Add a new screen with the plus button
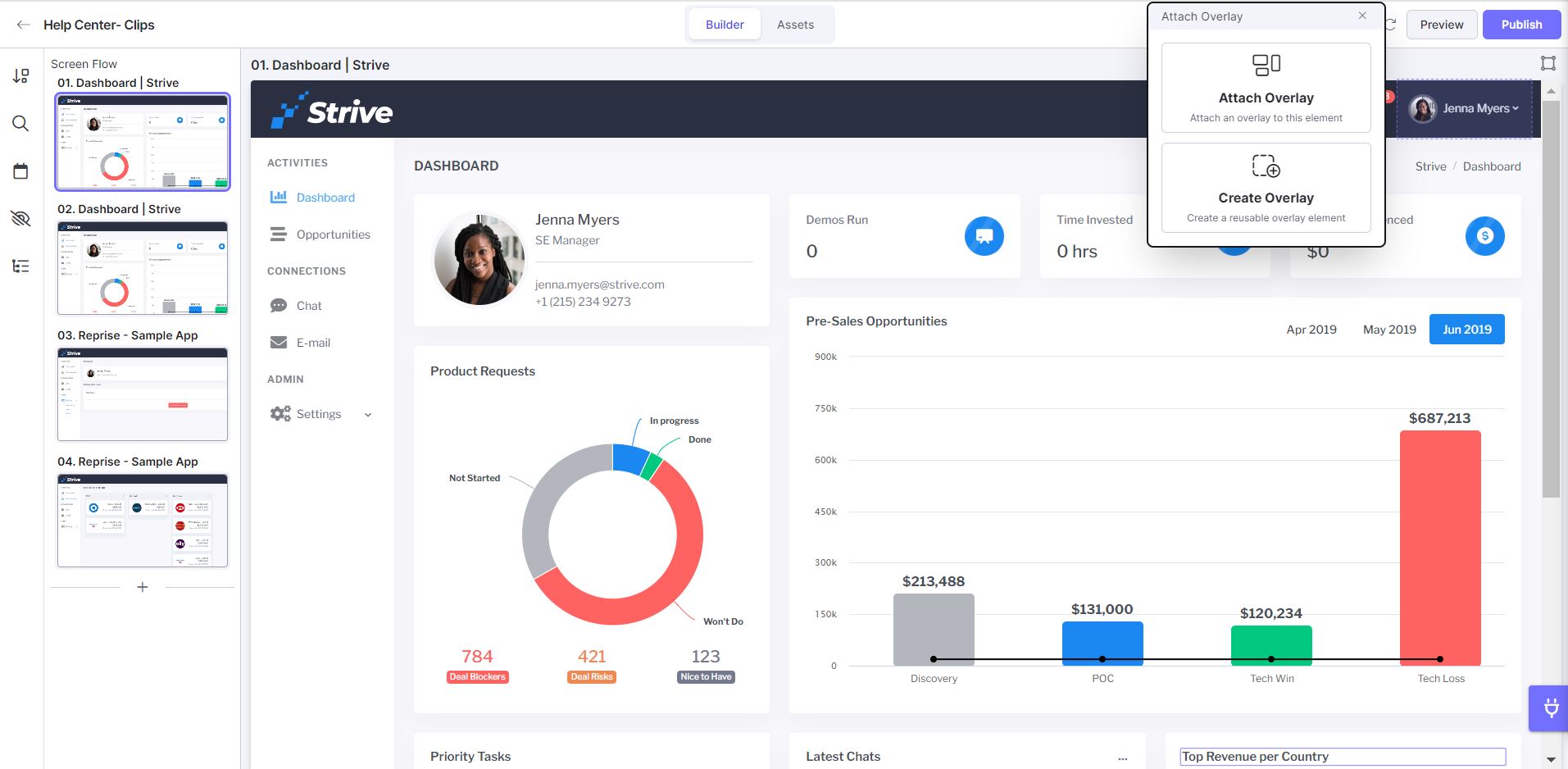This screenshot has height=769, width=1568. pyautogui.click(x=143, y=587)
